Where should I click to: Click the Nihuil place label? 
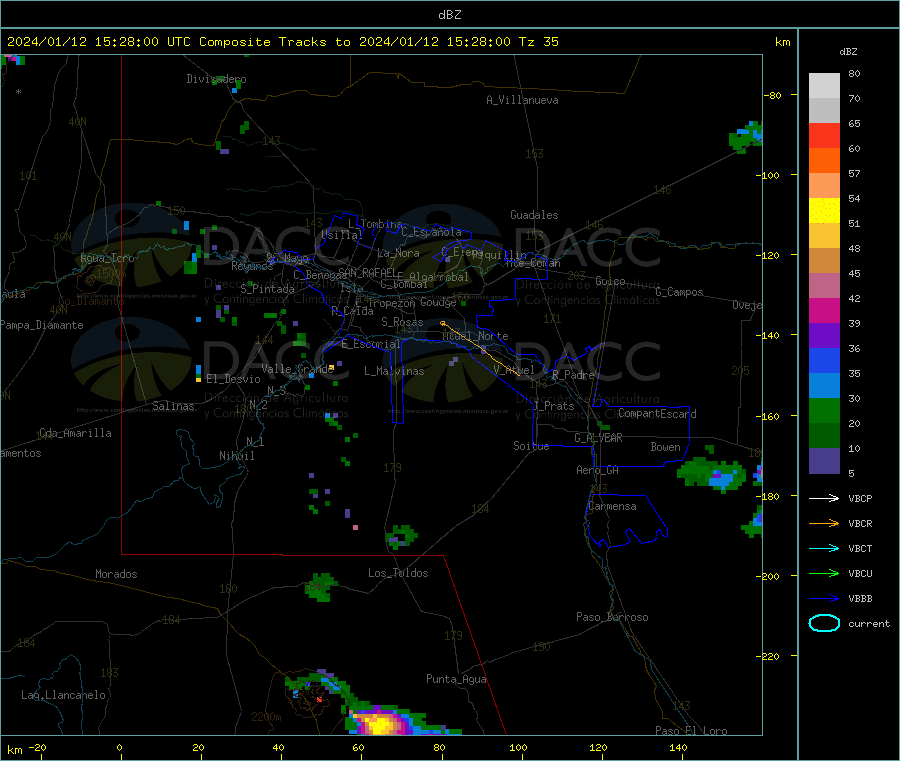tap(237, 456)
